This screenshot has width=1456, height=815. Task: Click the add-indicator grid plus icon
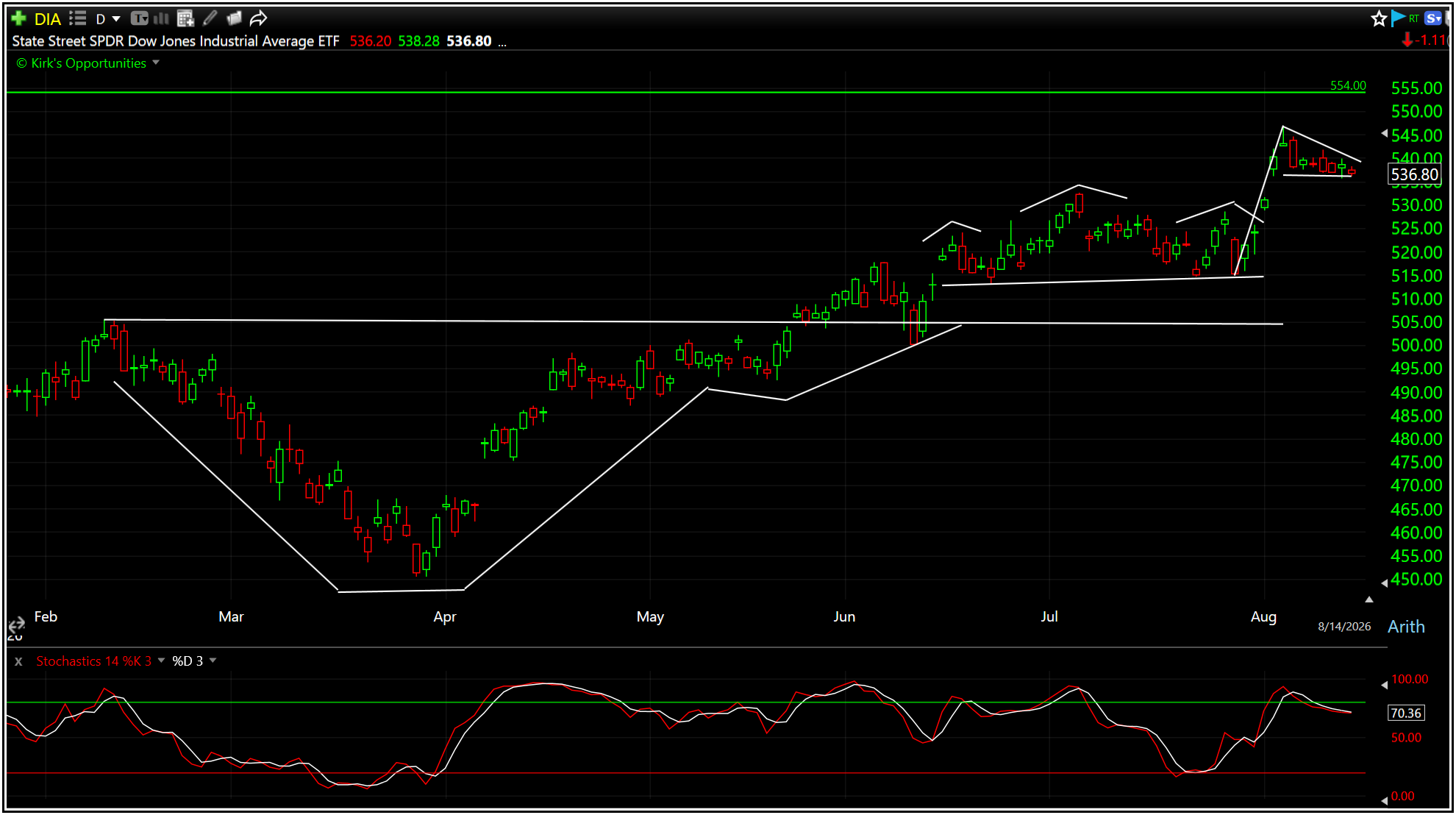pos(185,18)
